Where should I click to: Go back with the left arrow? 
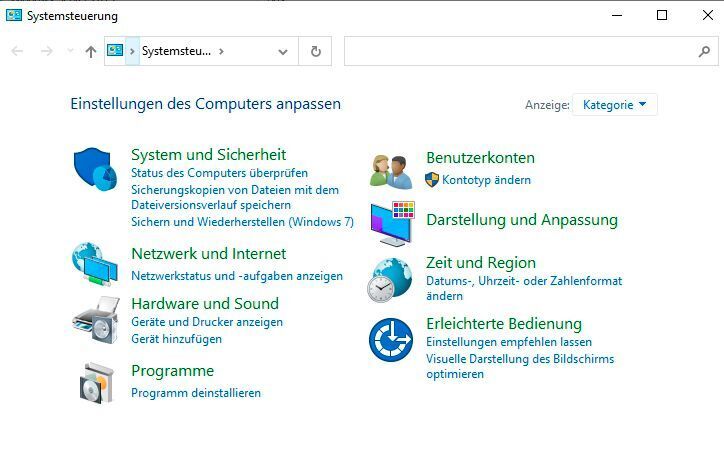click(x=17, y=51)
